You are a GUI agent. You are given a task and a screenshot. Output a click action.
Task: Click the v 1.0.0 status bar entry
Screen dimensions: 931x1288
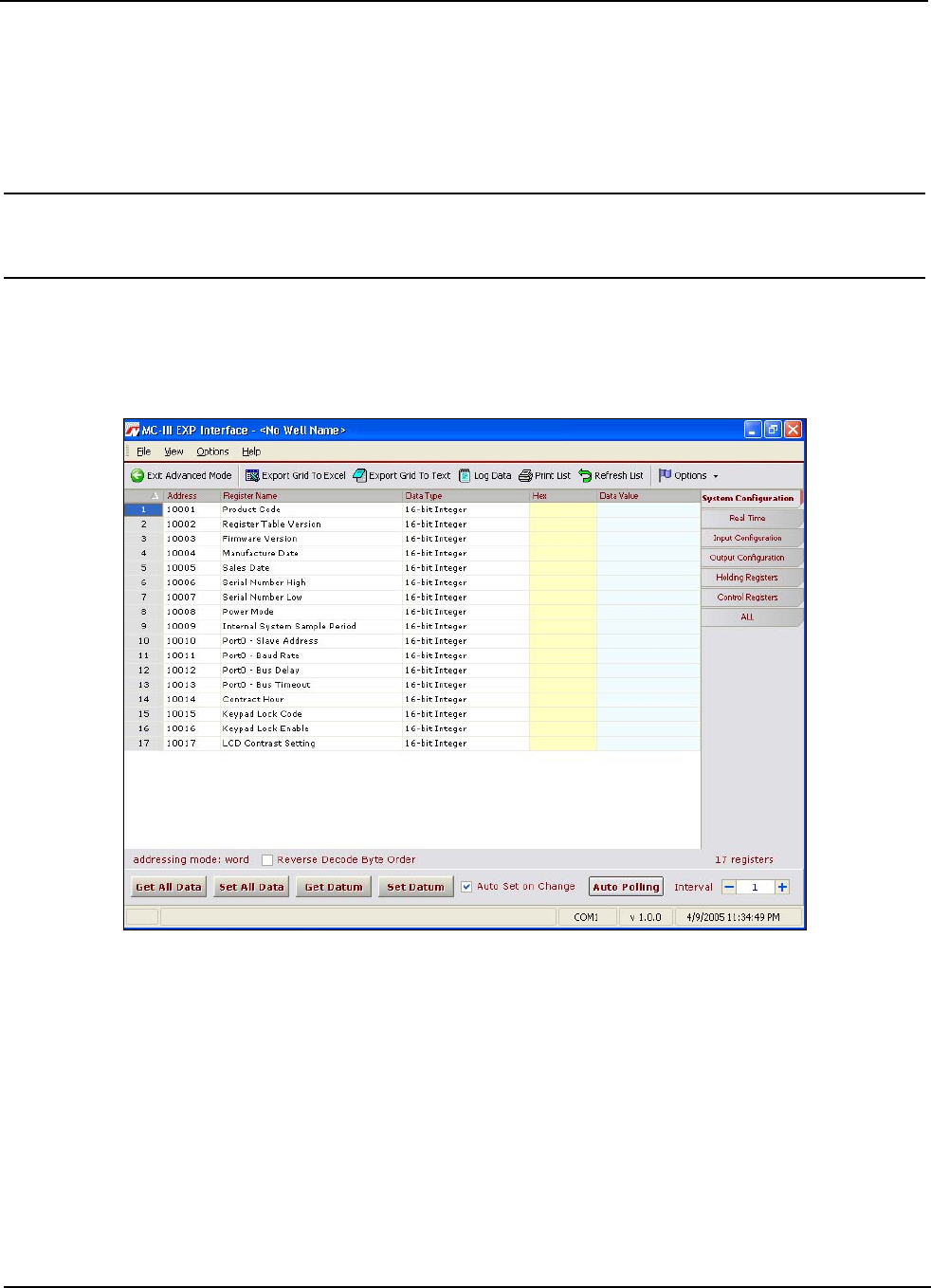646,917
